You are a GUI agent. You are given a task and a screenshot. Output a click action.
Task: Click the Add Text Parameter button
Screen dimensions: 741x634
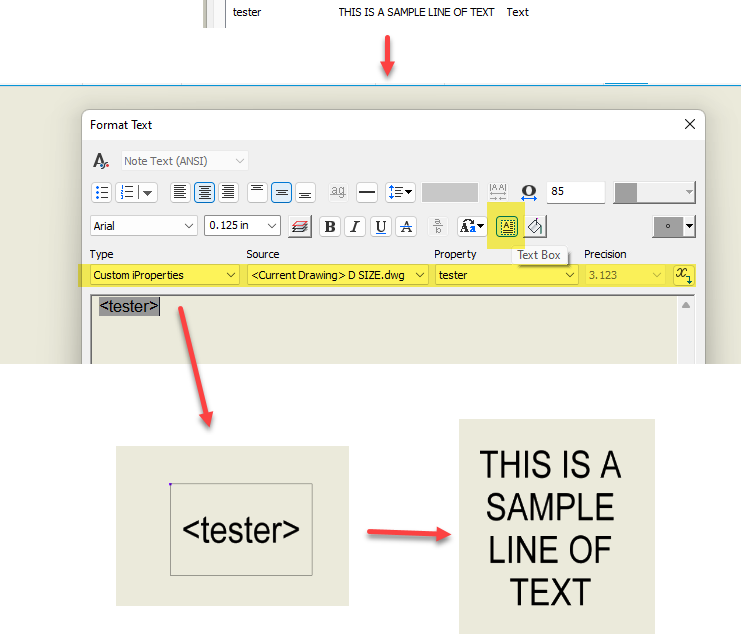(683, 275)
